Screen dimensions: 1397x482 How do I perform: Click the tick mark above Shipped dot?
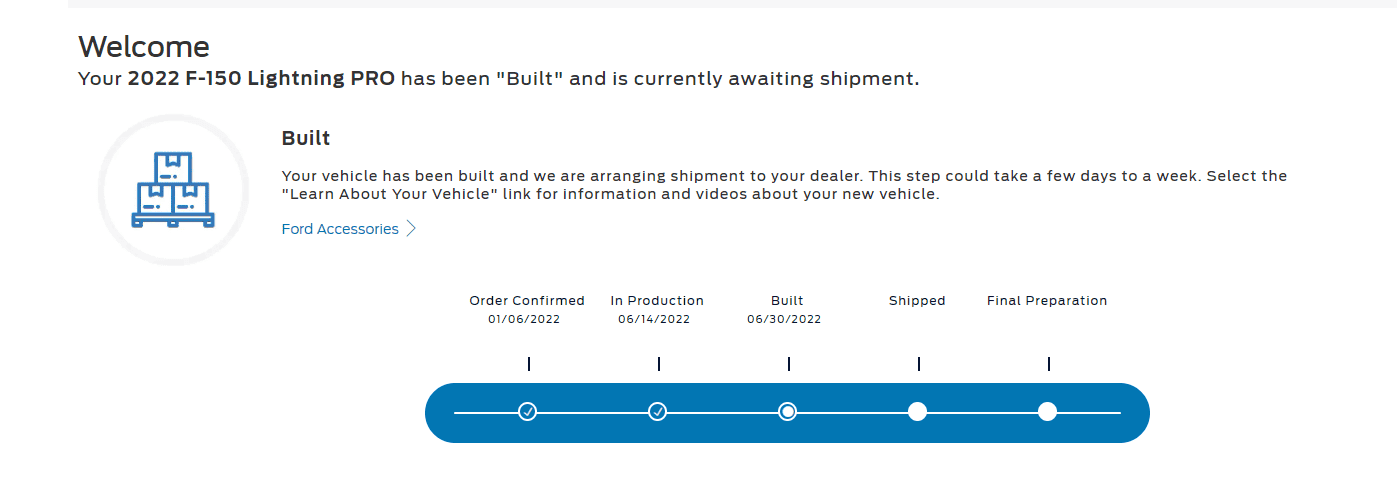(x=919, y=364)
